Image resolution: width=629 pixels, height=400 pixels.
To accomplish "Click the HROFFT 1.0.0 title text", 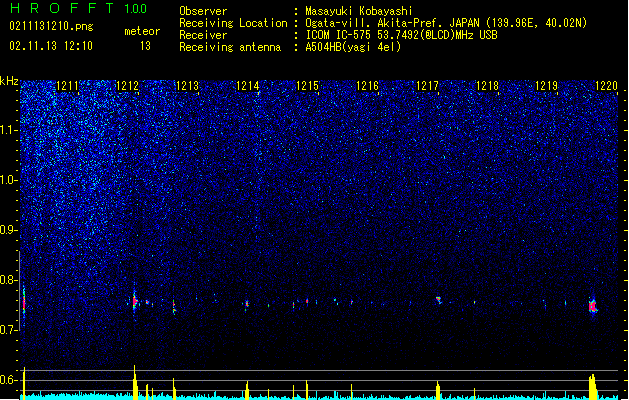I will (78, 8).
